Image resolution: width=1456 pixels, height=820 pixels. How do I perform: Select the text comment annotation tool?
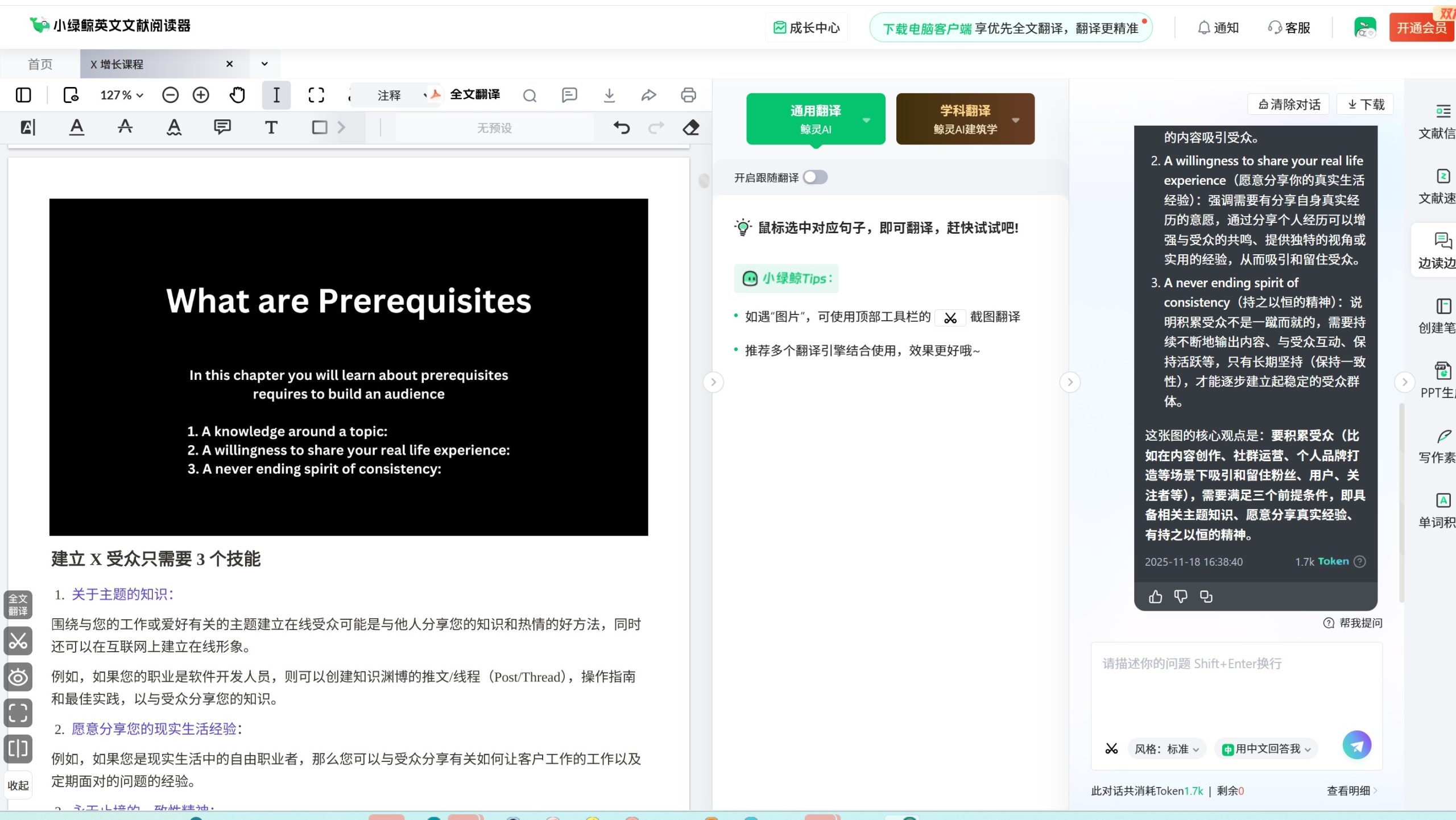tap(222, 127)
